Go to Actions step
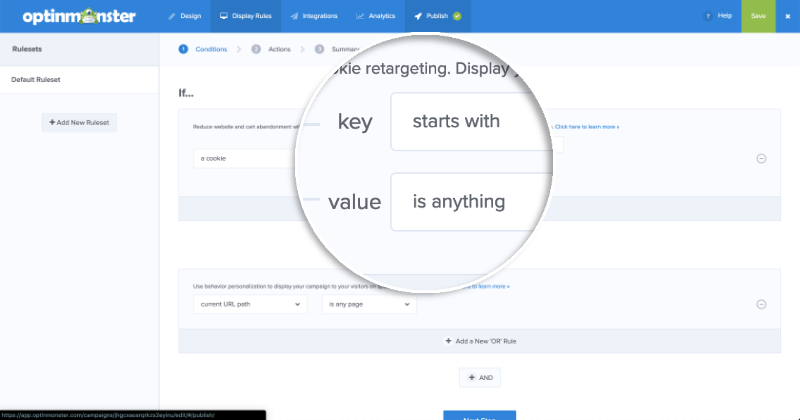 [x=279, y=50]
